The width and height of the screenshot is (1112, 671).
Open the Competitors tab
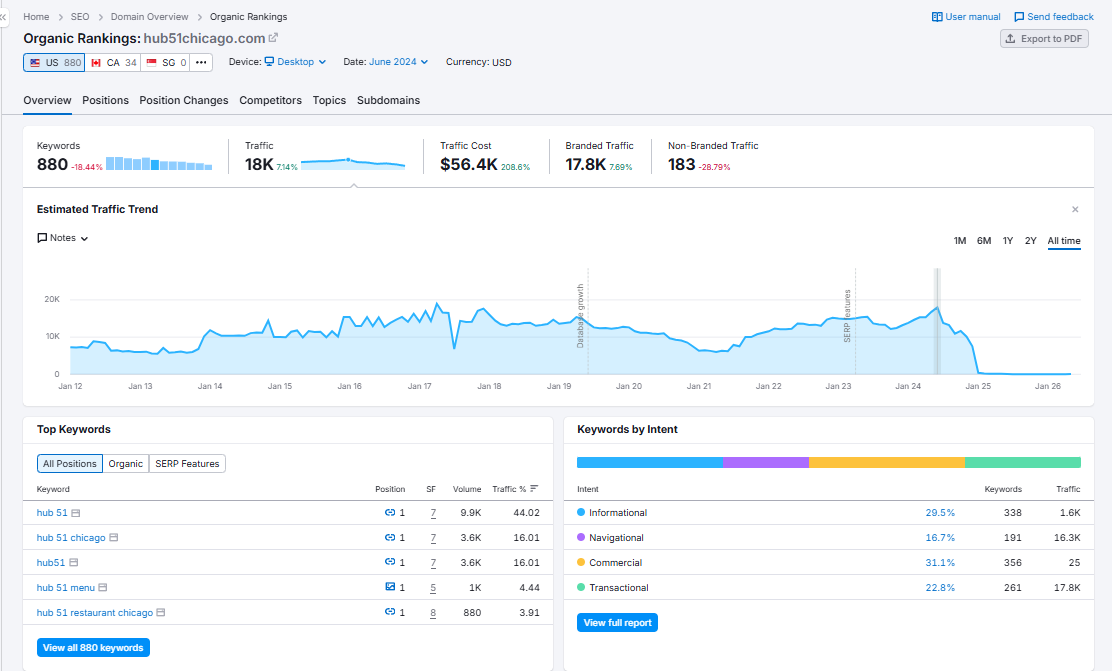[270, 100]
